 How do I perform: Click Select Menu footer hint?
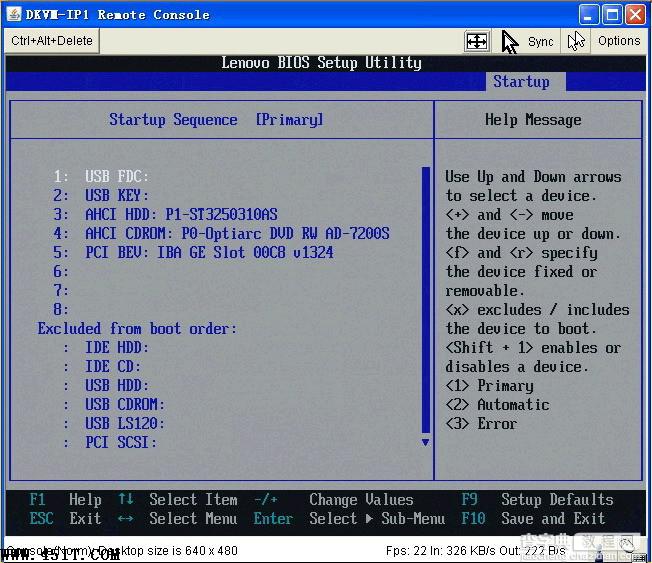pos(178,518)
